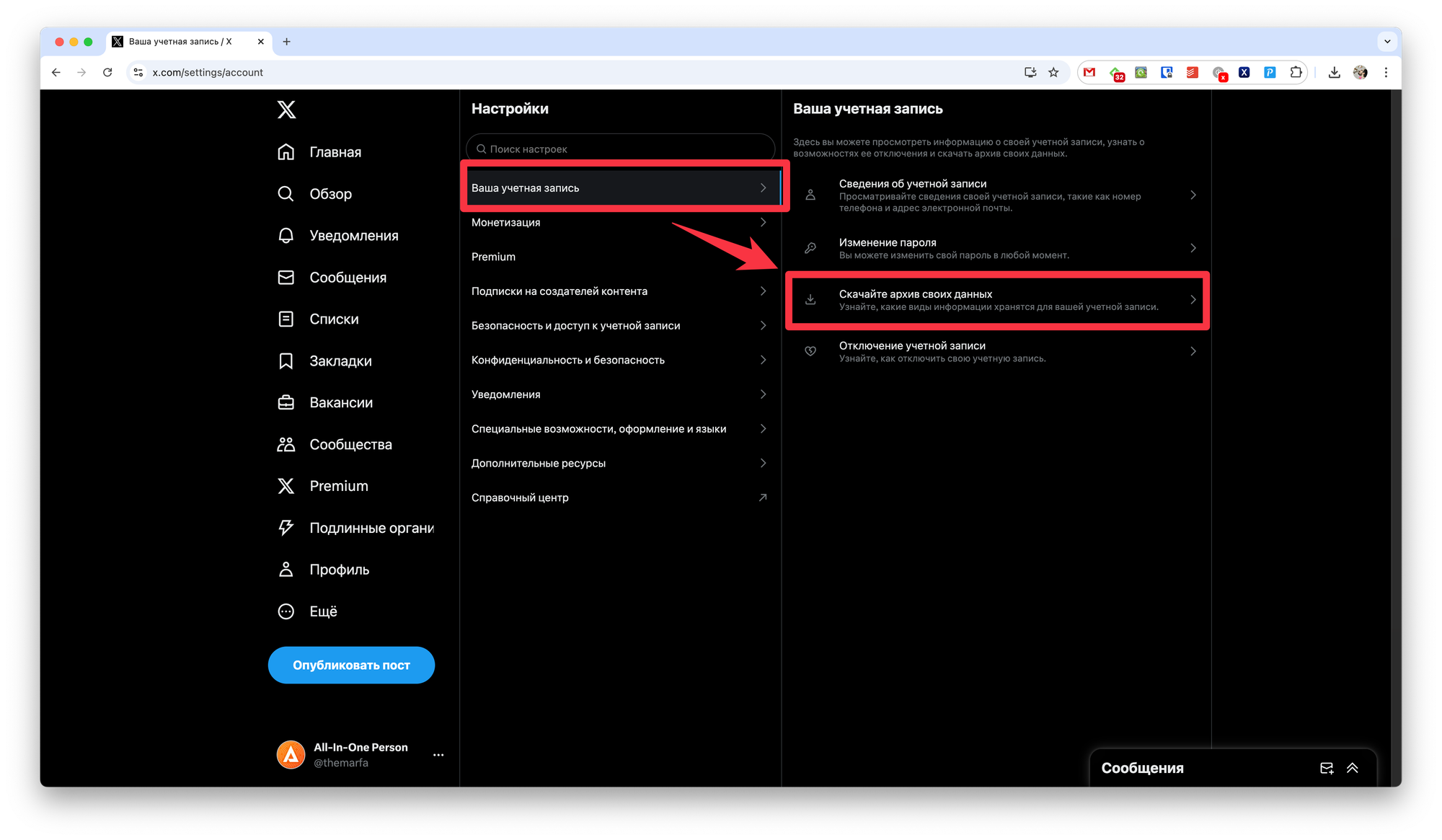Select Premium in the settings list

point(494,257)
